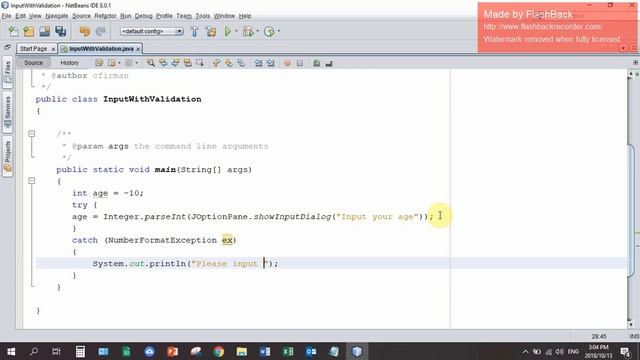Screen dimensions: 640x360
Task: Collapse the Javadoc comment fold
Action: (32, 134)
